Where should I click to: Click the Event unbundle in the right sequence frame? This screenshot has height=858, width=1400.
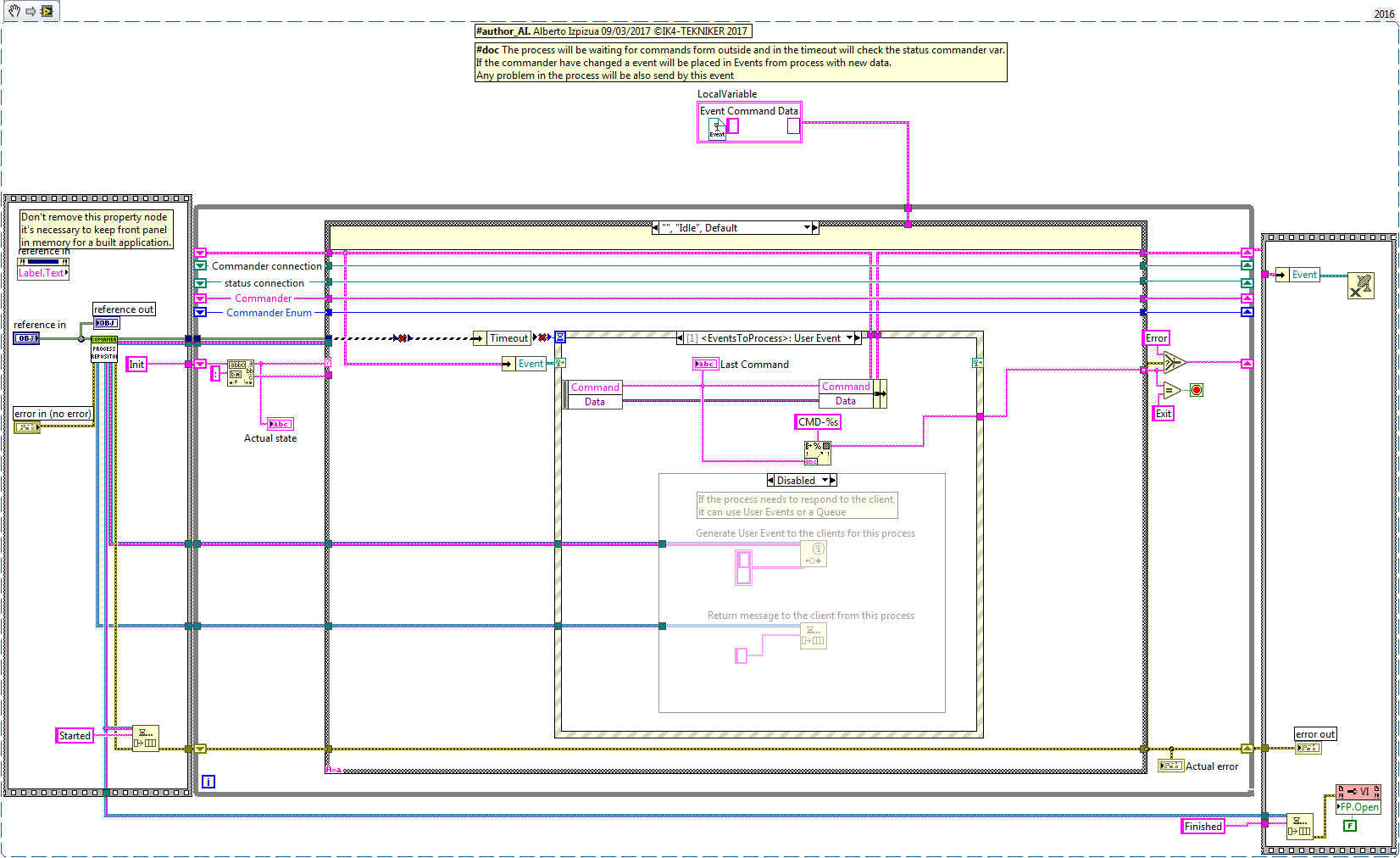[x=1297, y=275]
